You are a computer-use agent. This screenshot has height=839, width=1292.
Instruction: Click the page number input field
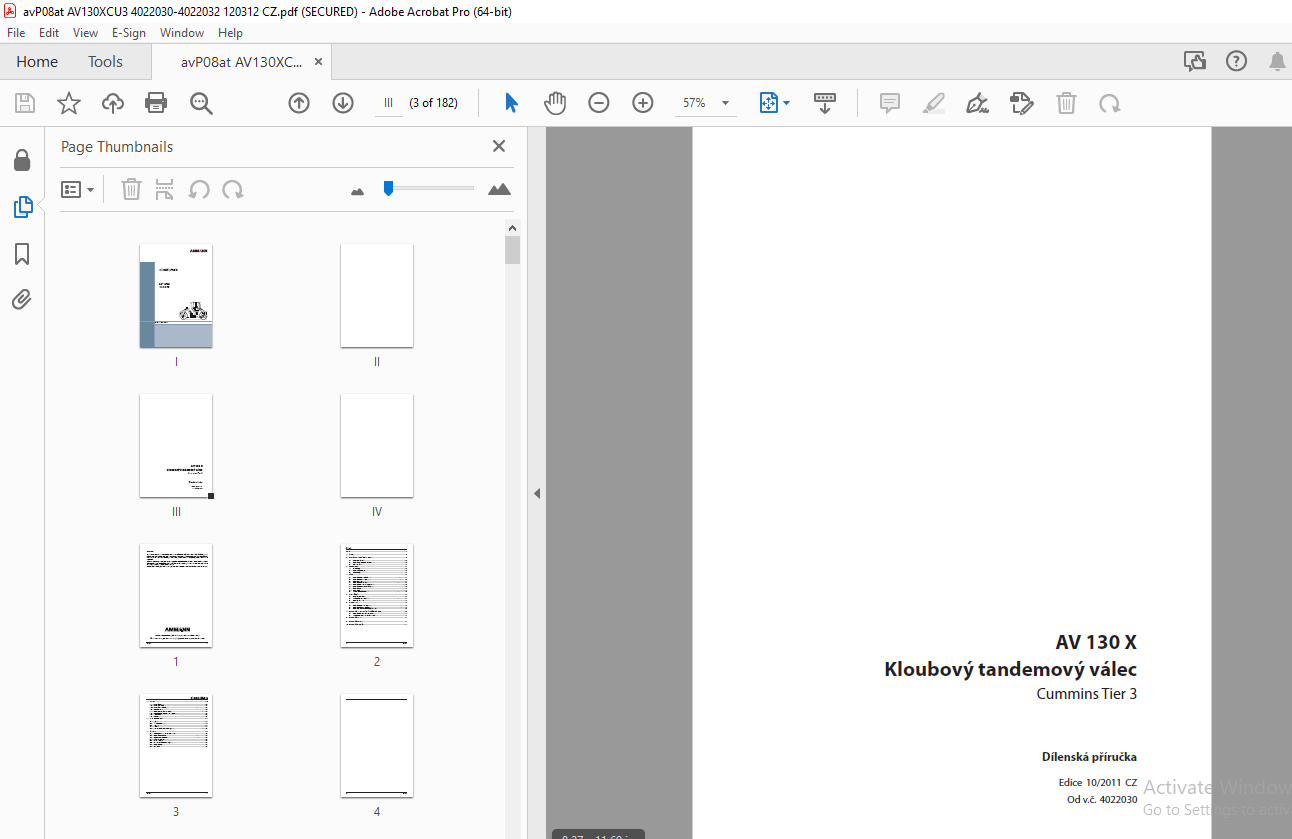pyautogui.click(x=388, y=103)
